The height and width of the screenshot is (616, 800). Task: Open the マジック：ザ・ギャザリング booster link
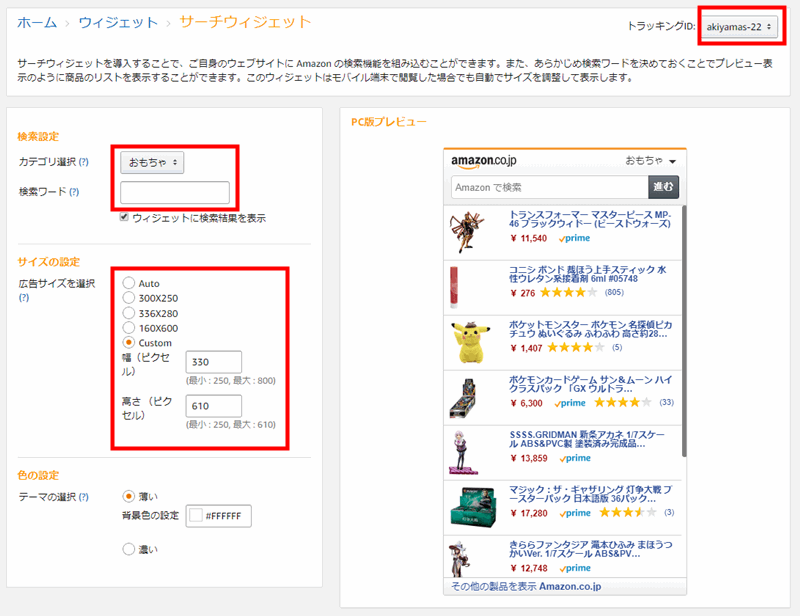(590, 494)
